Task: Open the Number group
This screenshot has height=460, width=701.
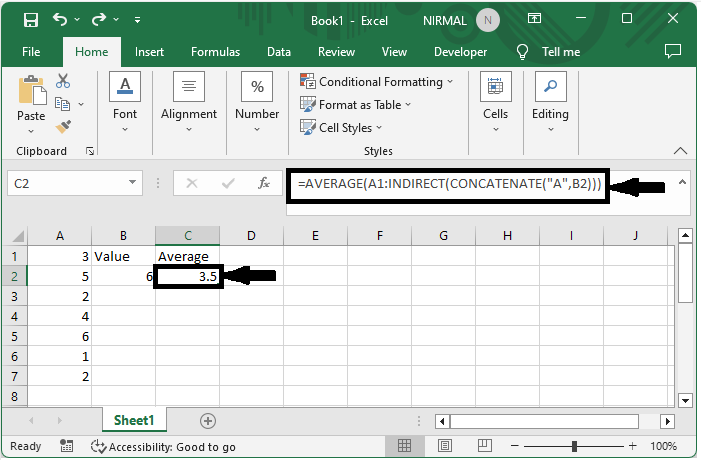Action: coord(257,102)
